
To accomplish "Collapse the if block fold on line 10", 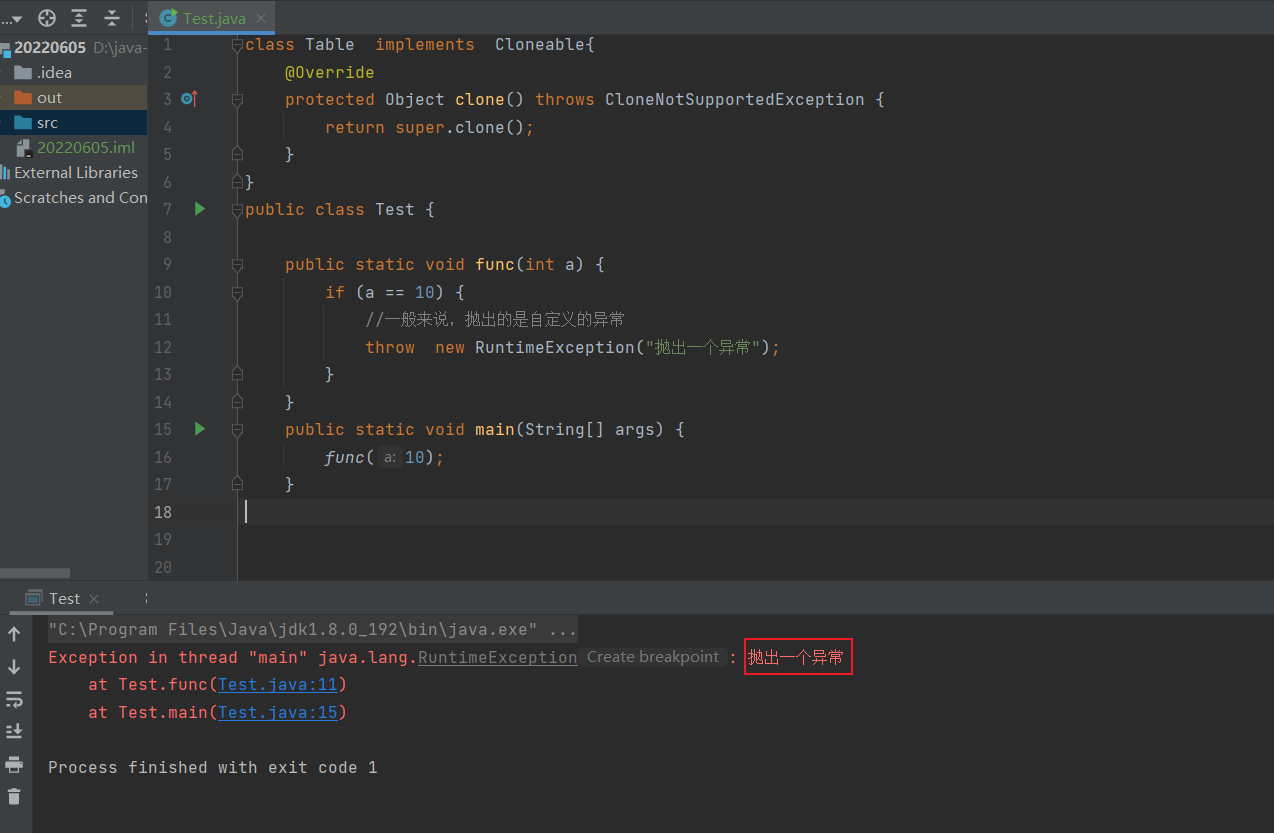I will (237, 292).
